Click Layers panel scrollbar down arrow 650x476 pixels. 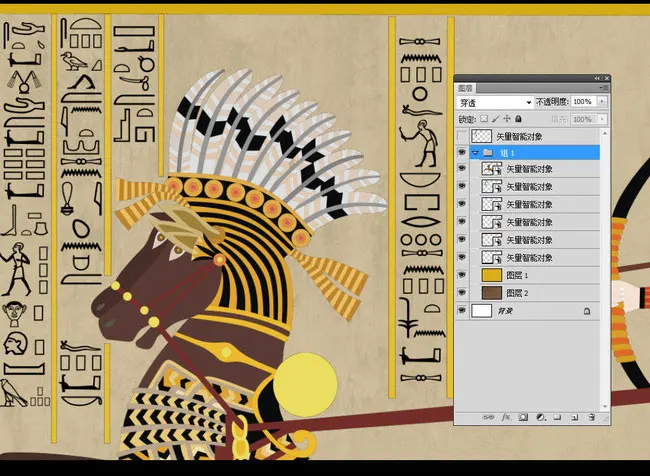(605, 407)
